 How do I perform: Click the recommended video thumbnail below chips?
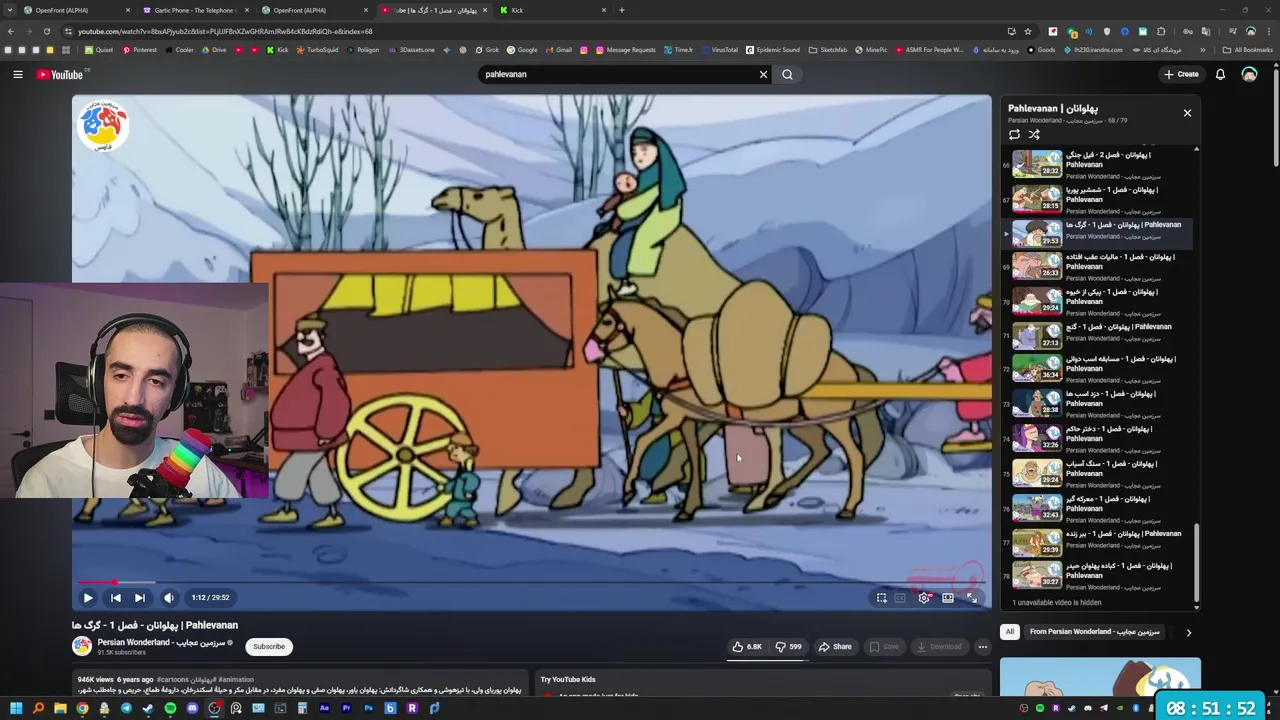pyautogui.click(x=1100, y=678)
